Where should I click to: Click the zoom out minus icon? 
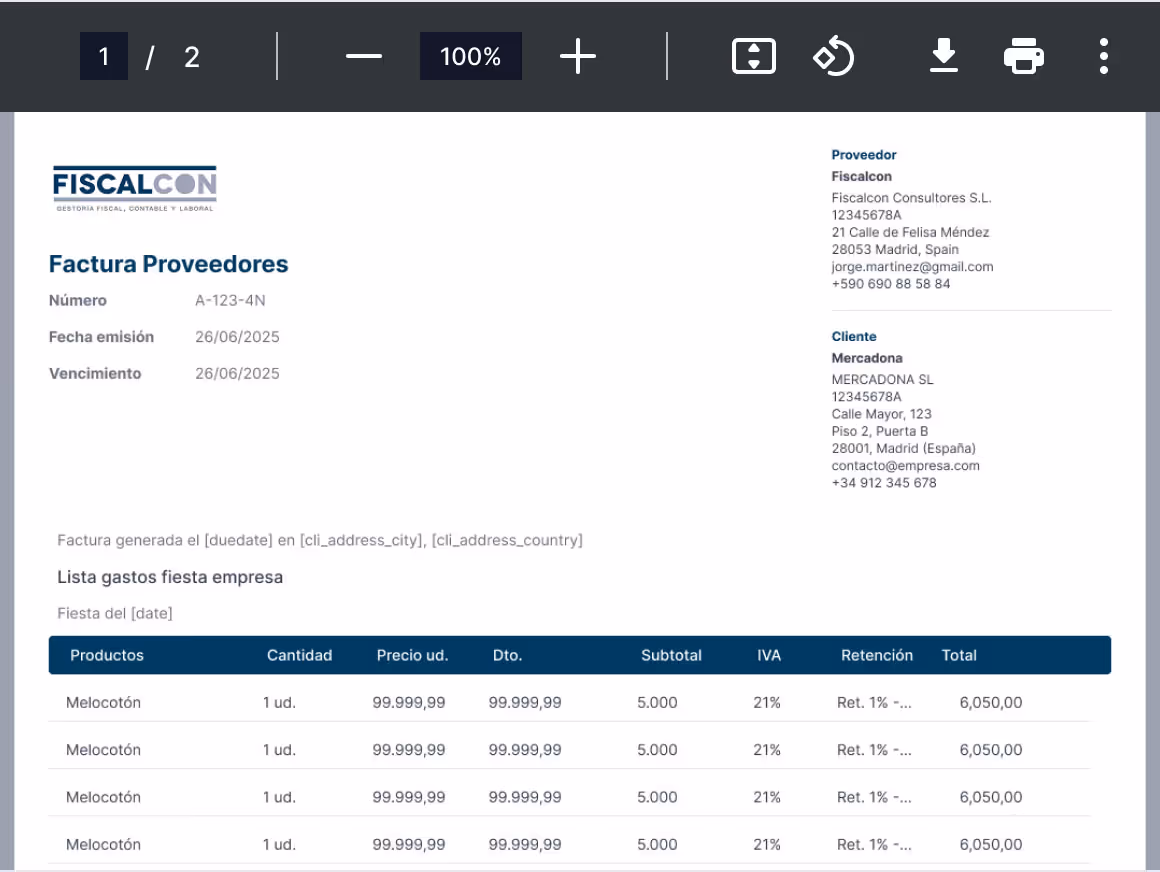363,56
